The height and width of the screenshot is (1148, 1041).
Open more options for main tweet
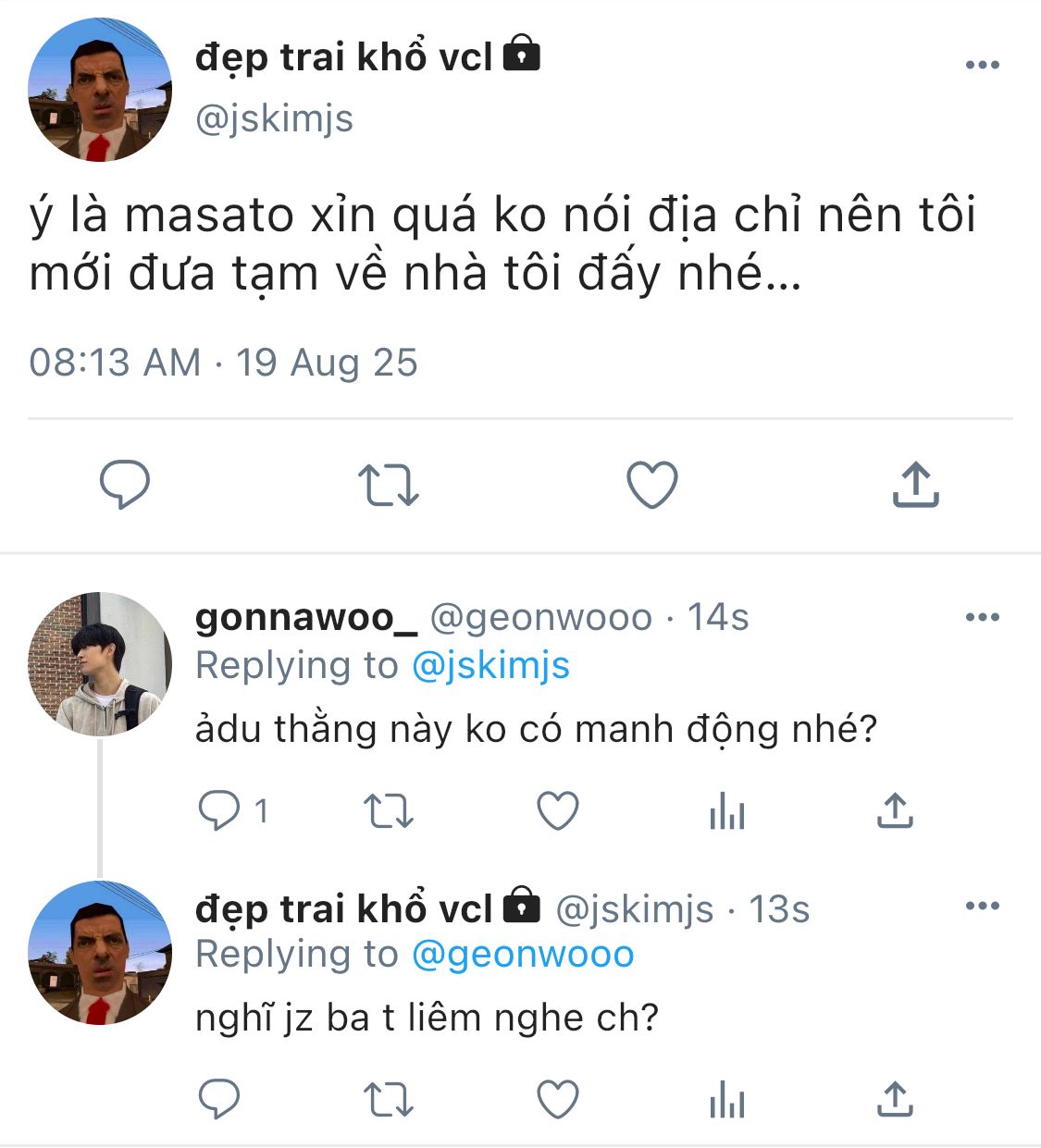[982, 65]
